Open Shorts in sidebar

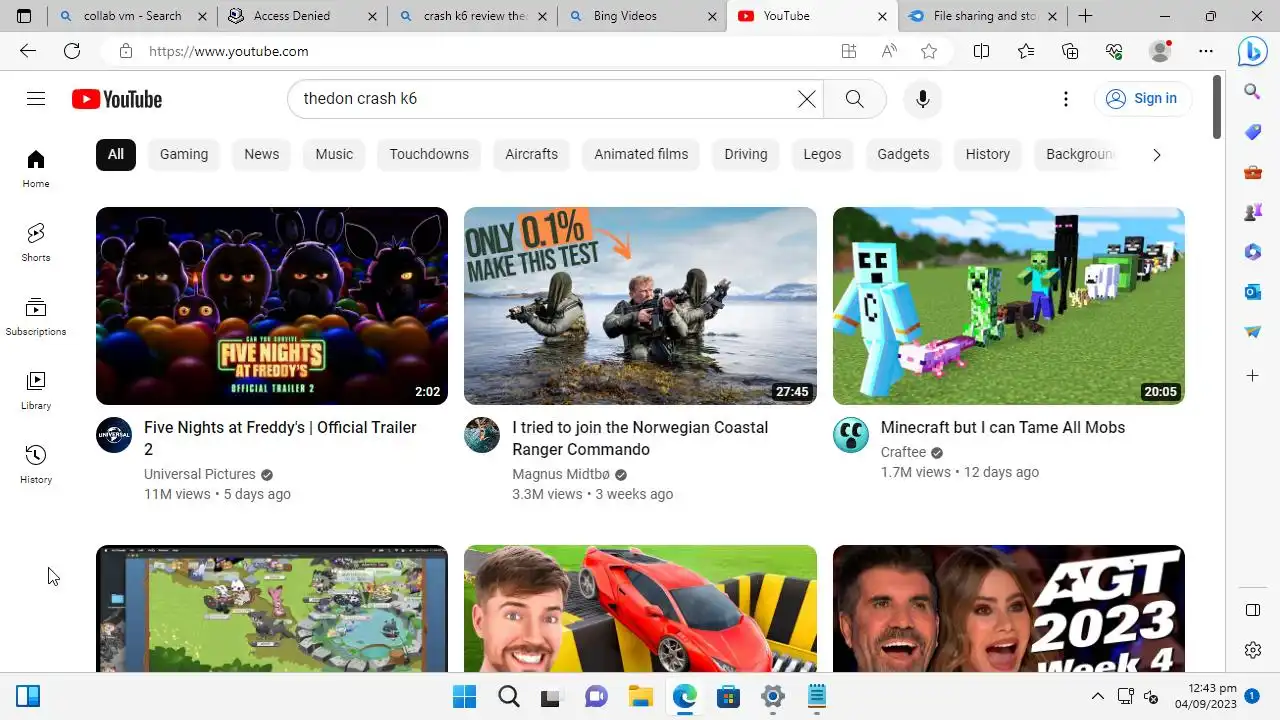36,243
